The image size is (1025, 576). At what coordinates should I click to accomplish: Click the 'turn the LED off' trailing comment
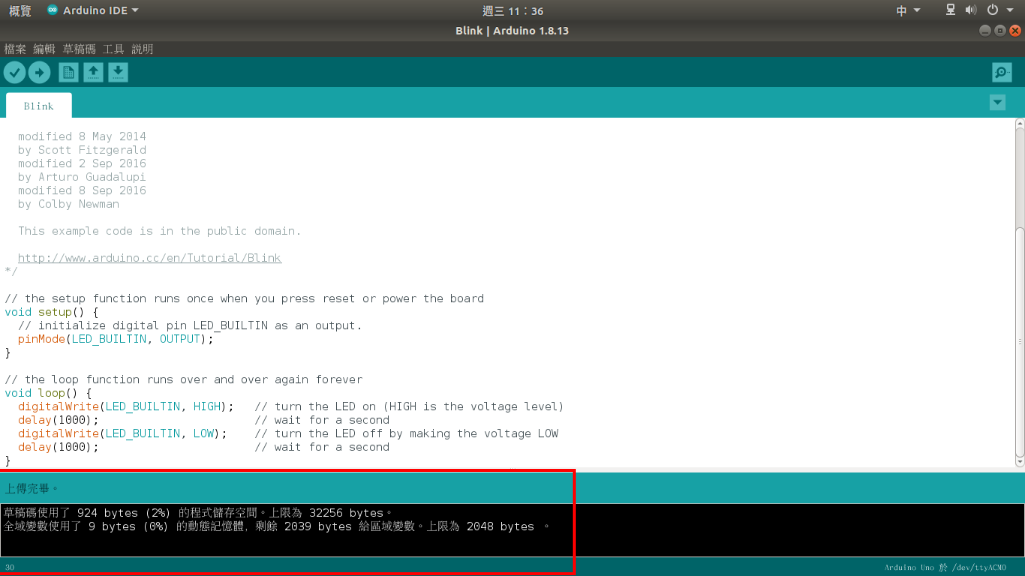point(407,433)
